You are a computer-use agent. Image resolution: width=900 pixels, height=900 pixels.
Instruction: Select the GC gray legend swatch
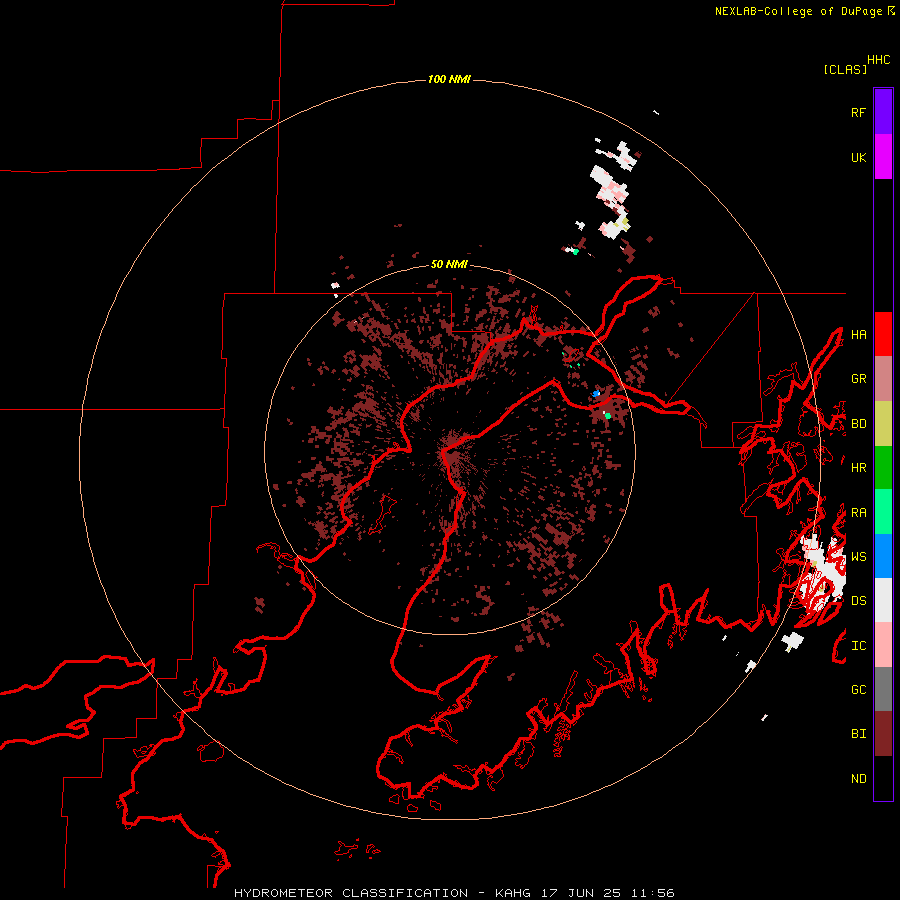pyautogui.click(x=883, y=689)
